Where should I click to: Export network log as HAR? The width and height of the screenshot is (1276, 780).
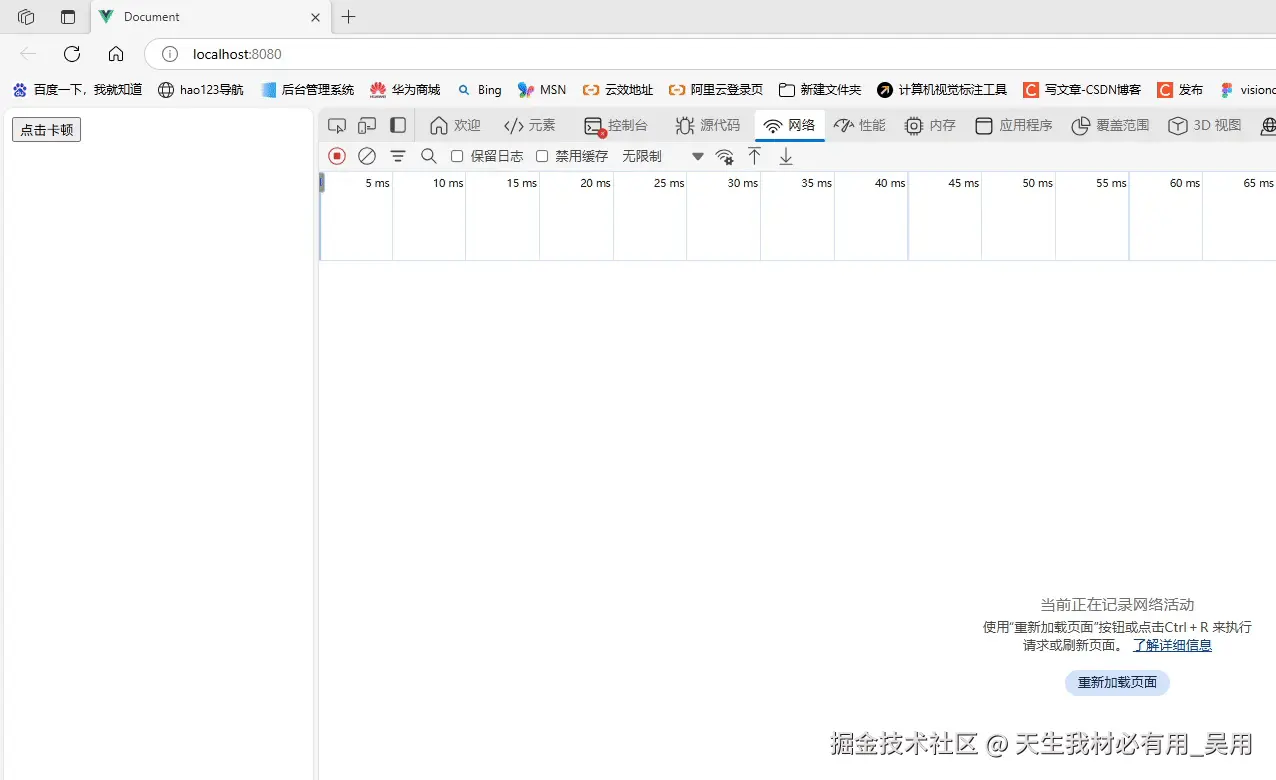[786, 156]
